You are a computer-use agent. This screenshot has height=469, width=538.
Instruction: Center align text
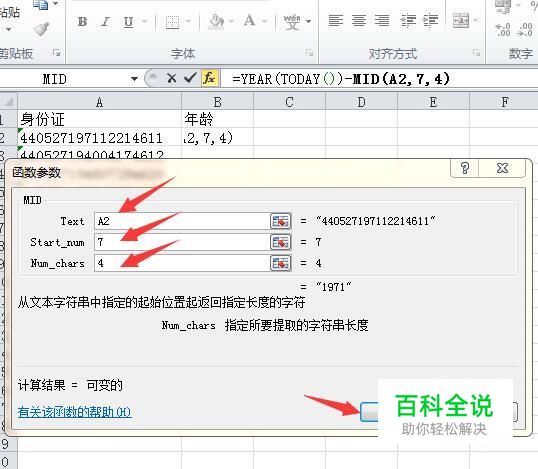tap(359, 21)
